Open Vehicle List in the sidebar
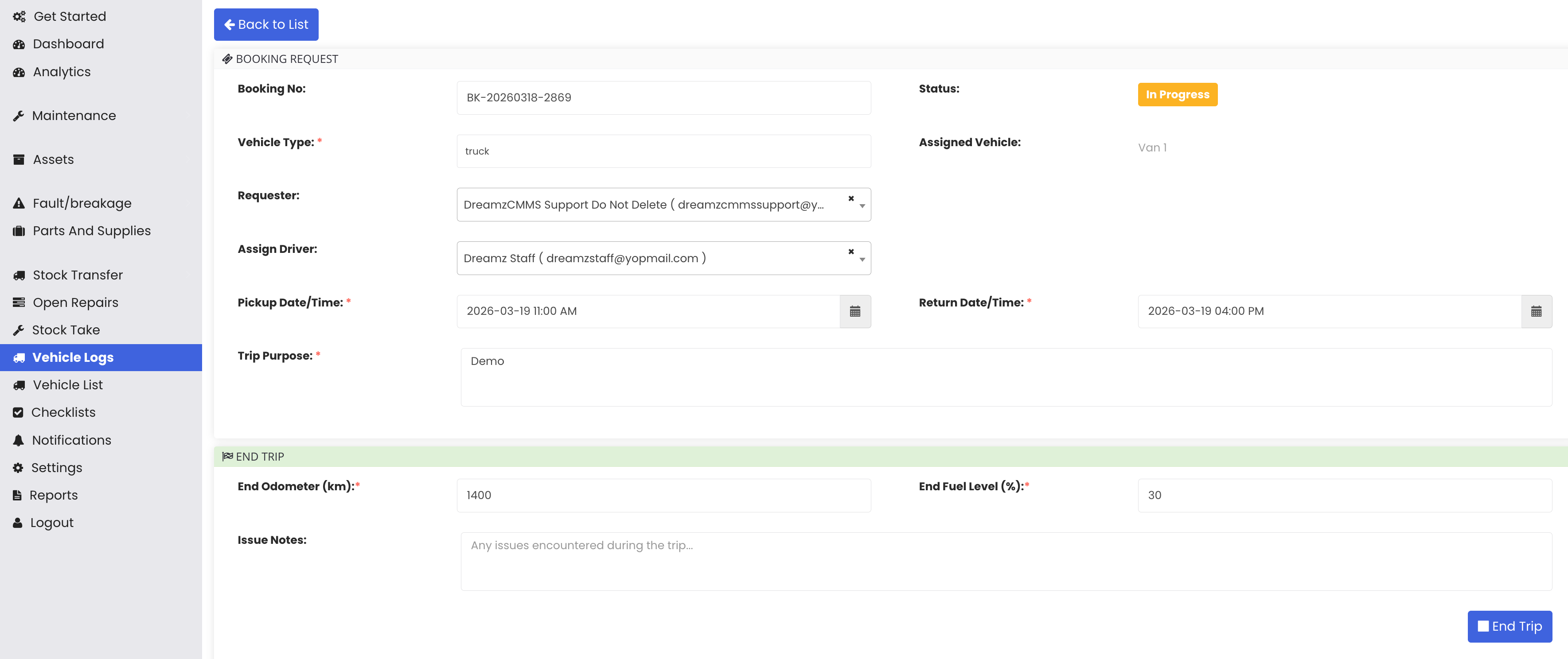Screen dimensions: 1568x659 pos(67,384)
